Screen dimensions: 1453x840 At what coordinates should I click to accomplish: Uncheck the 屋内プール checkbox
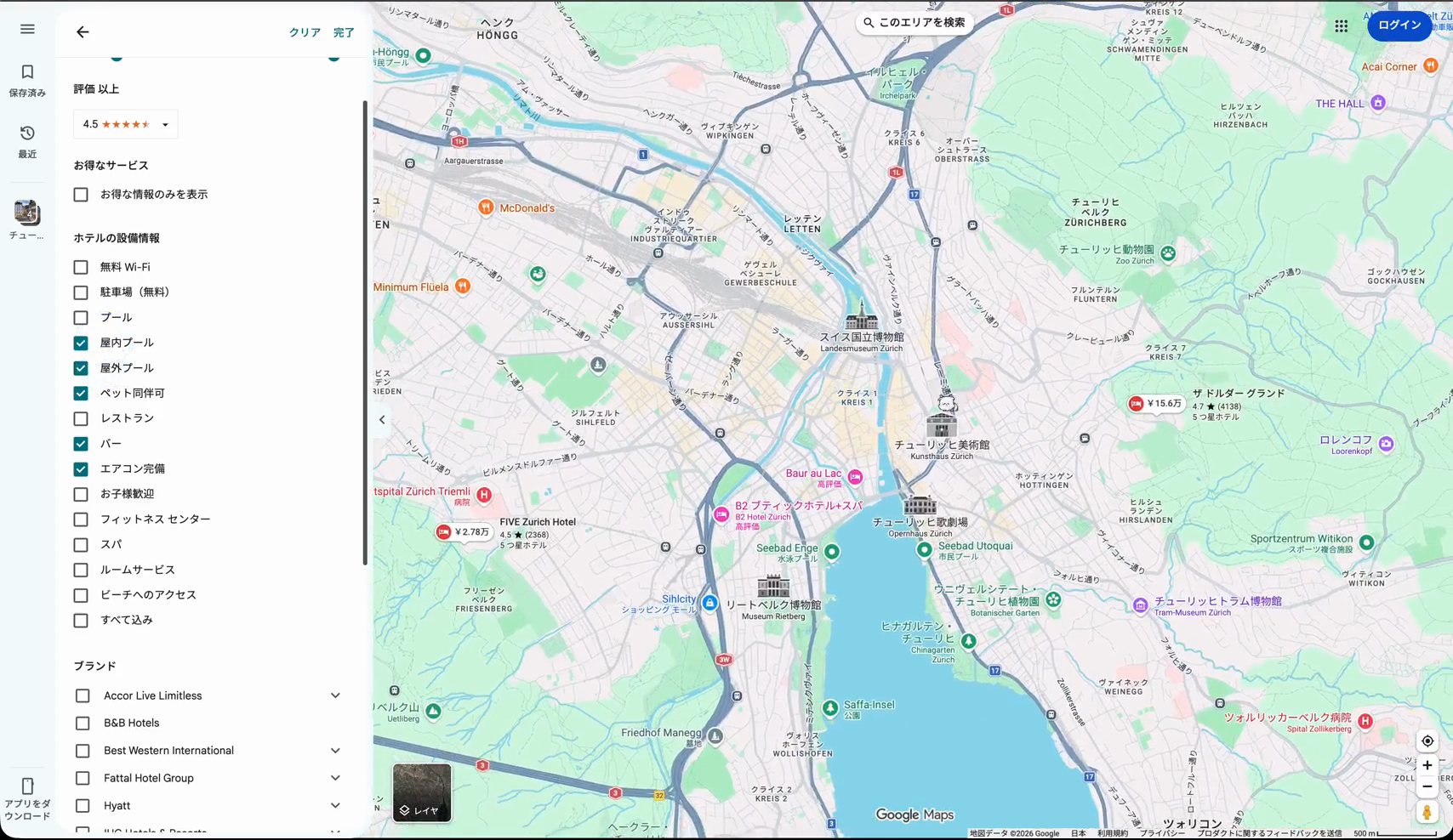point(81,343)
